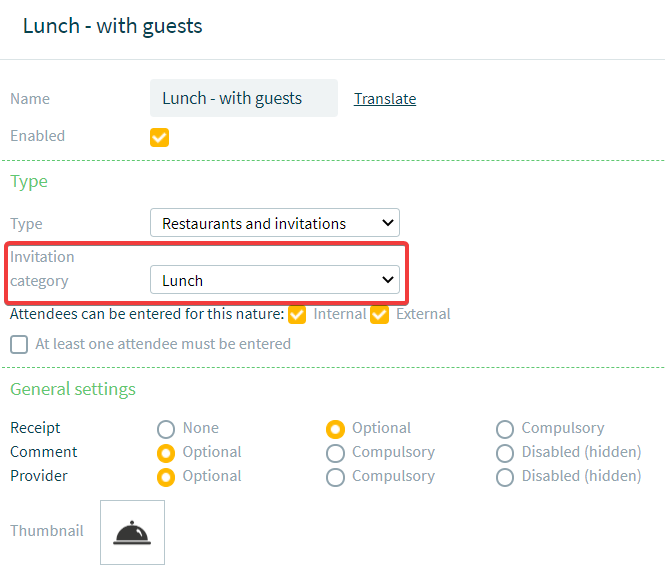Select Compulsory for Receipt
The image size is (665, 572).
click(x=505, y=429)
